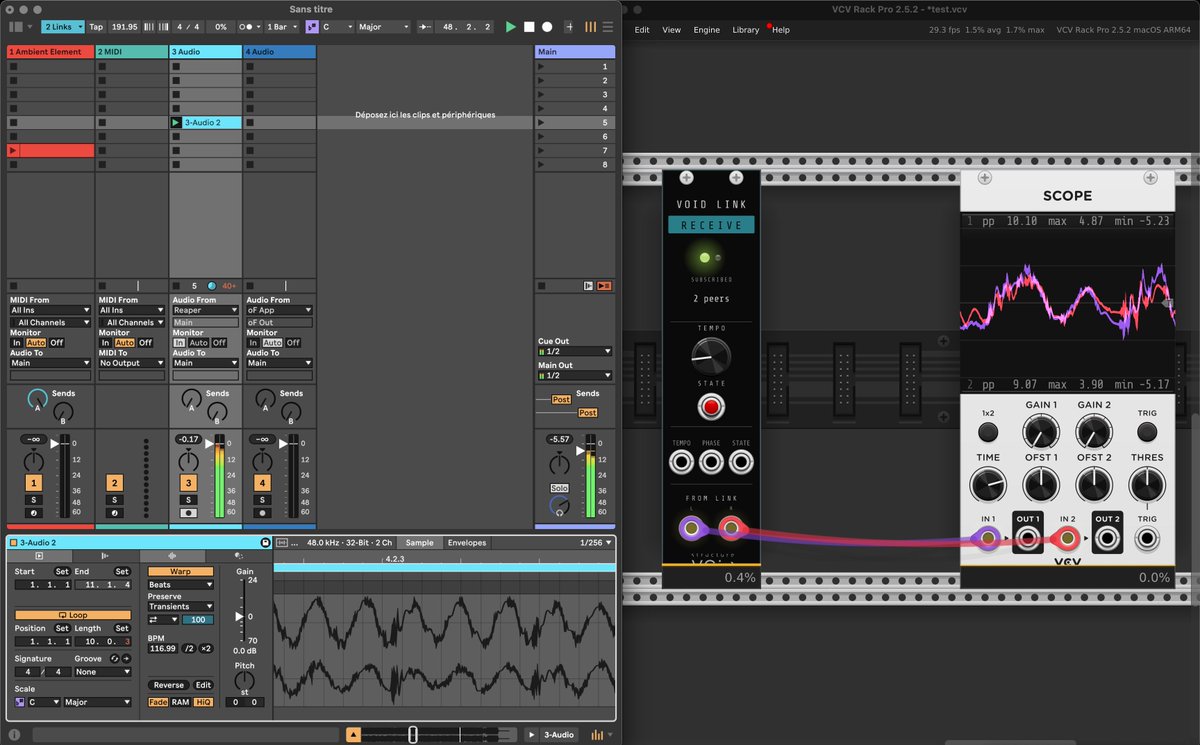Open VCV Rack View menu
The height and width of the screenshot is (745, 1200).
pyautogui.click(x=672, y=30)
